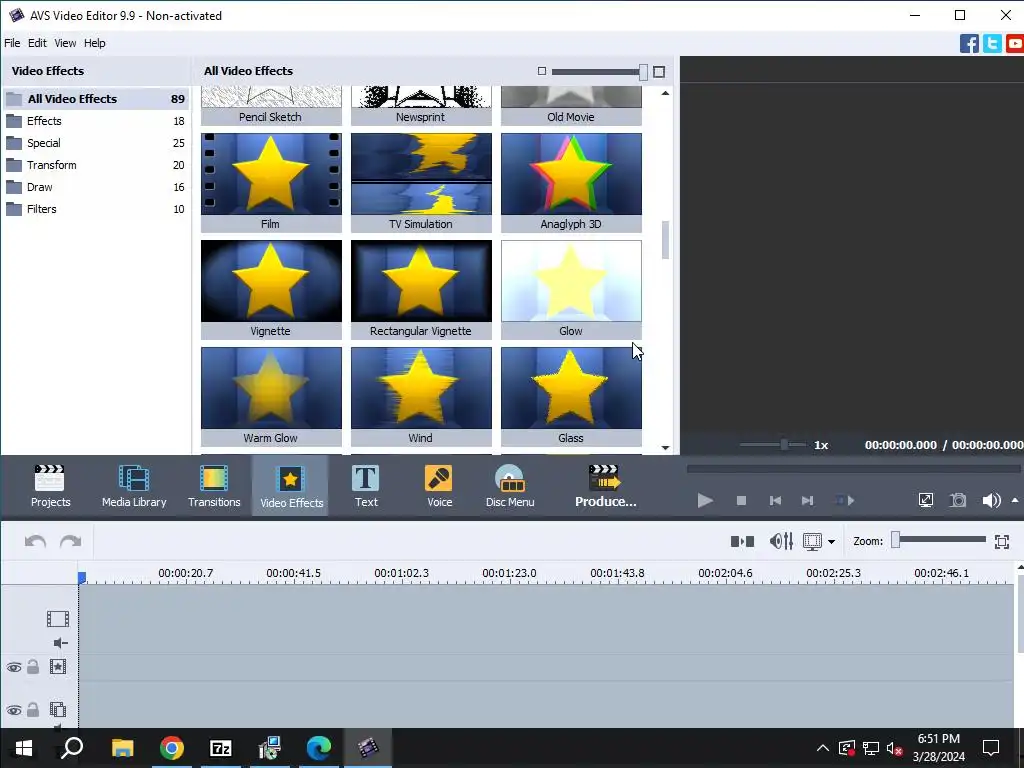Open the Help menu
Viewport: 1024px width, 768px height.
tap(95, 43)
